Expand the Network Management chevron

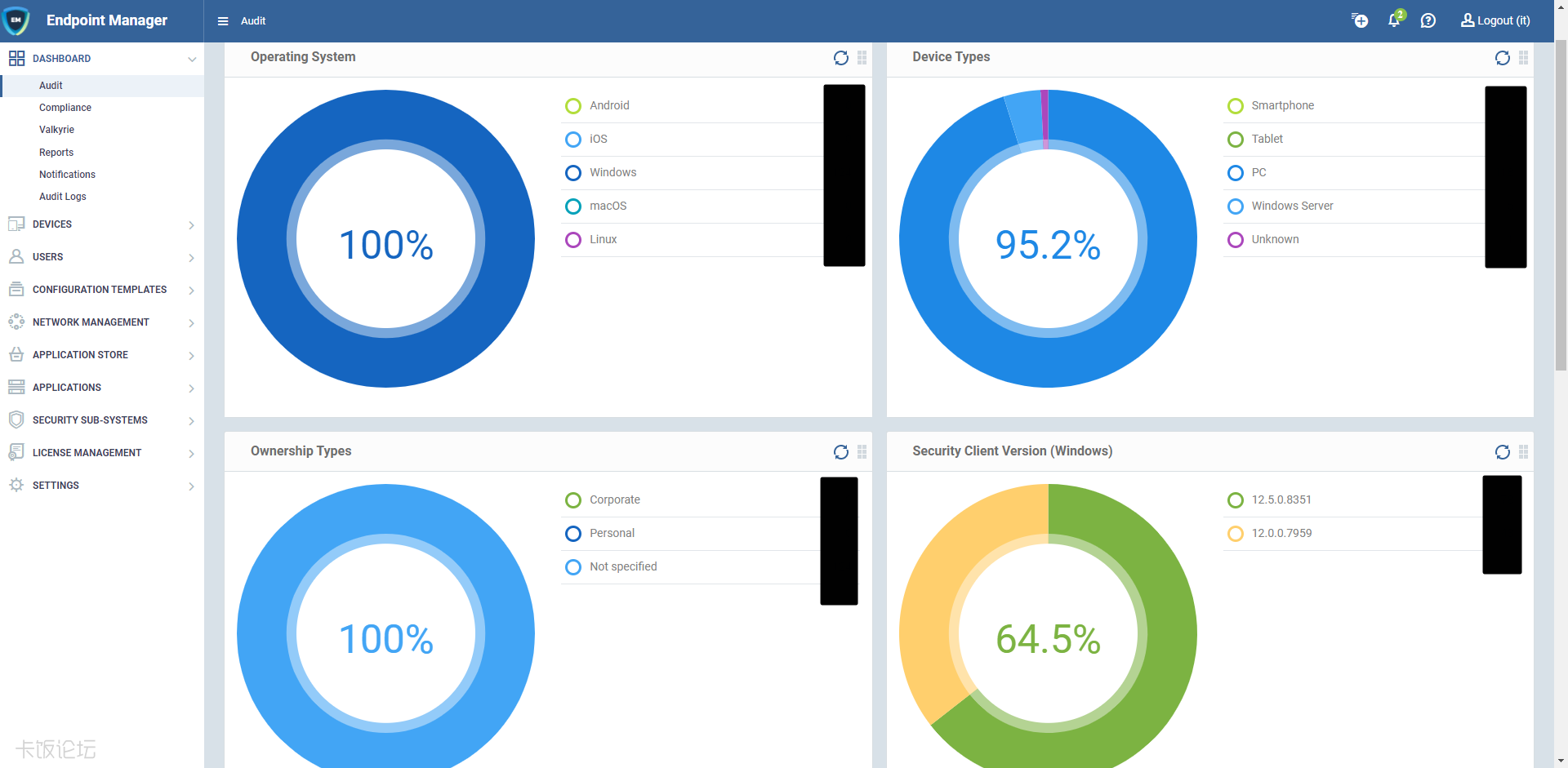click(x=192, y=323)
